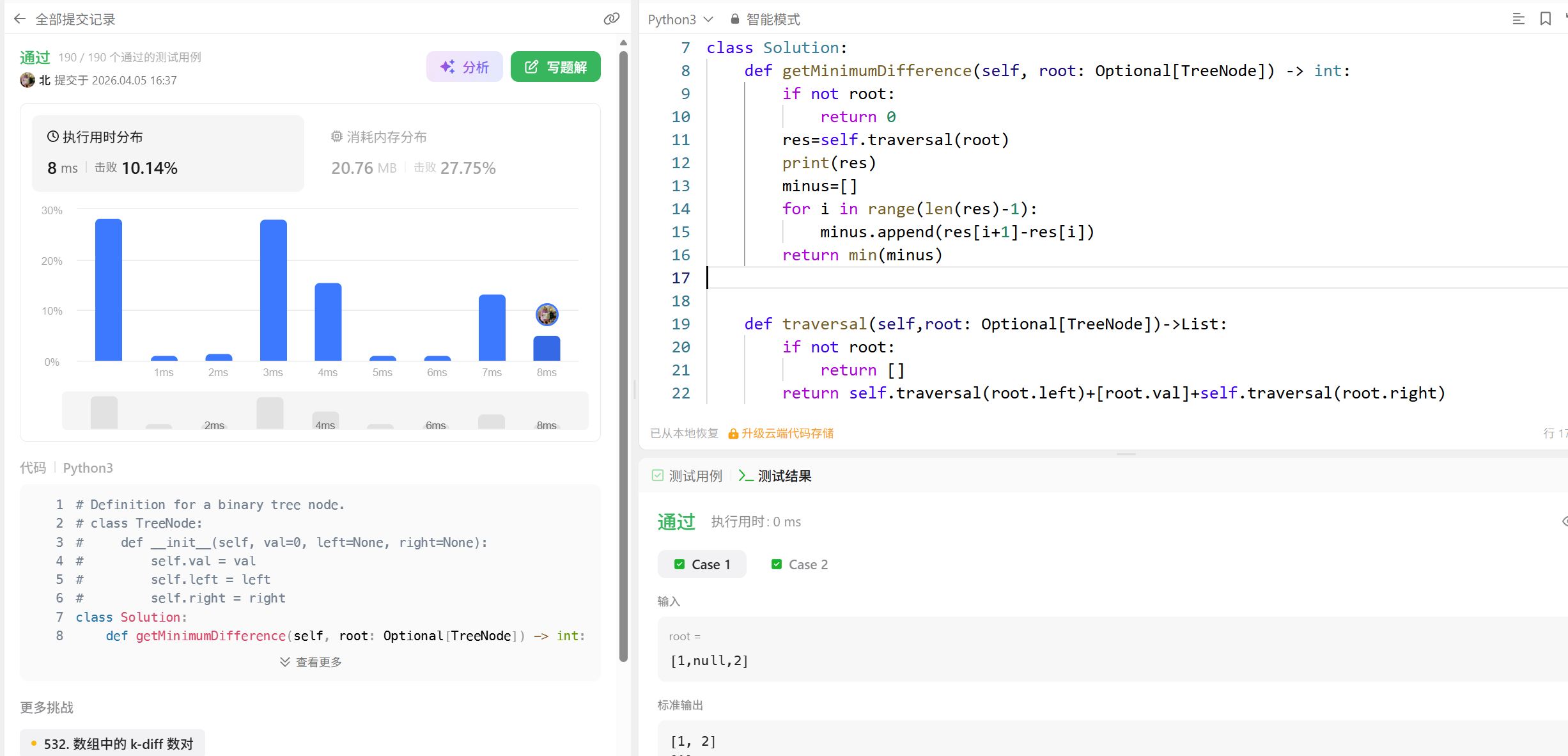Click the scroll-up arrow of the left panel
Screen dimensions: 1568x756
point(623,43)
